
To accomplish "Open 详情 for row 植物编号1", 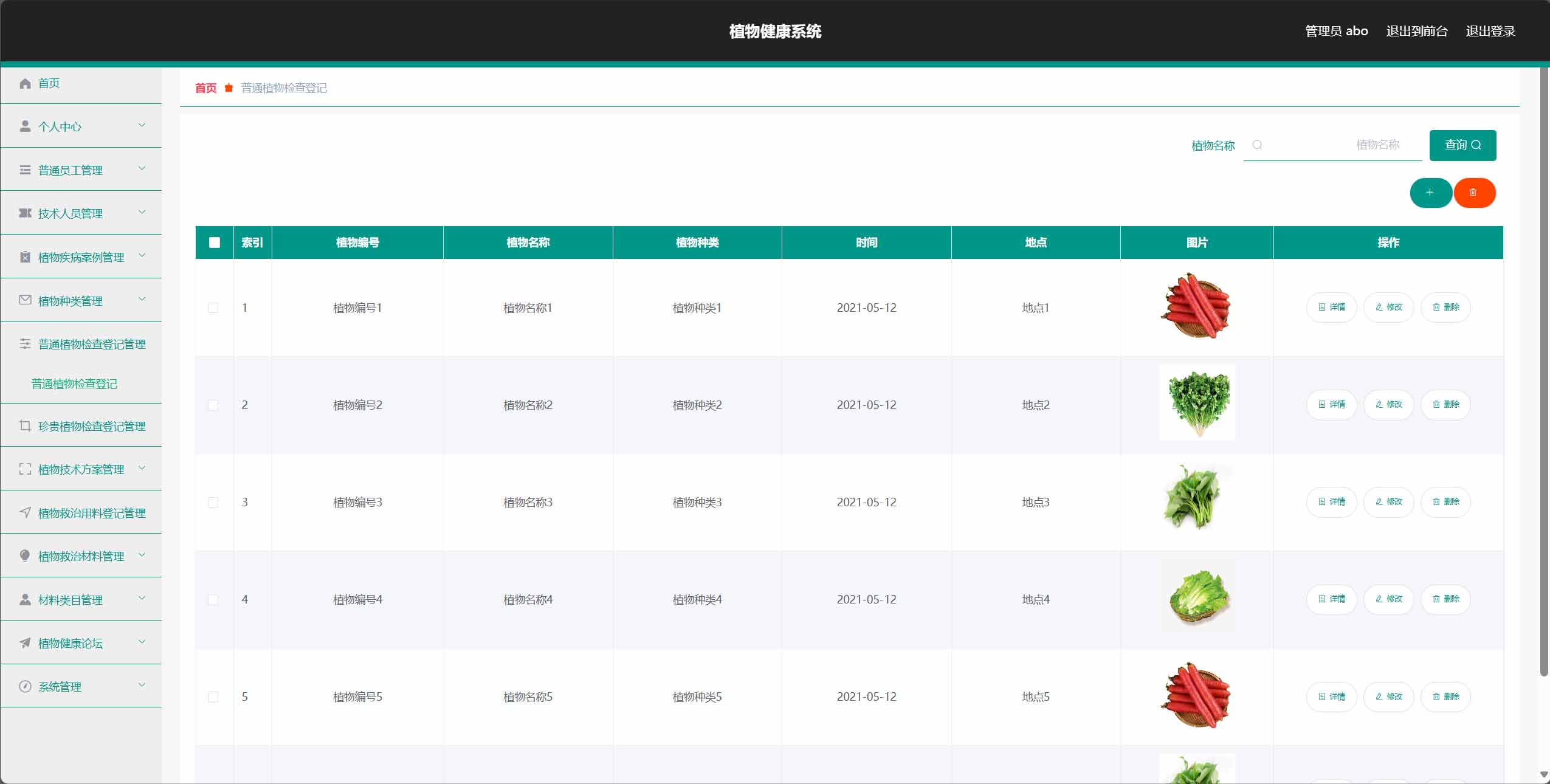I will [1331, 308].
